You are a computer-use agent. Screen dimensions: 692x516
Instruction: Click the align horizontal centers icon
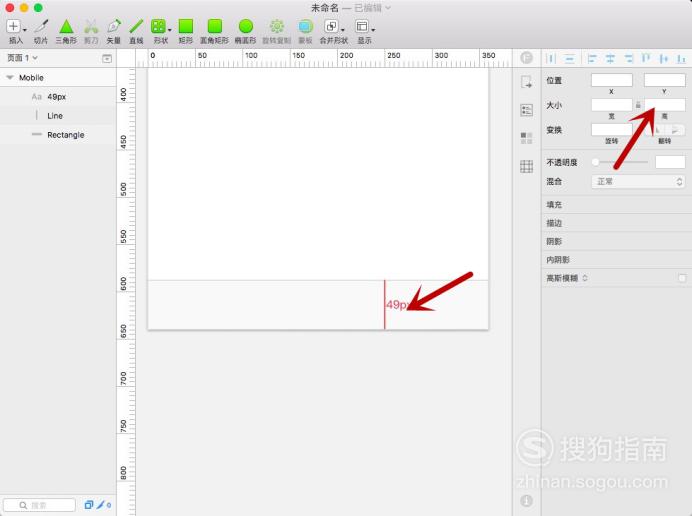[x=610, y=58]
